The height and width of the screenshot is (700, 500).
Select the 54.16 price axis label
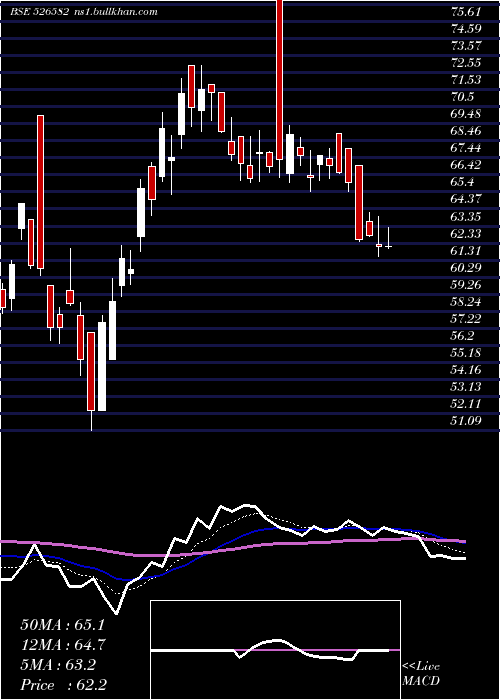point(466,370)
